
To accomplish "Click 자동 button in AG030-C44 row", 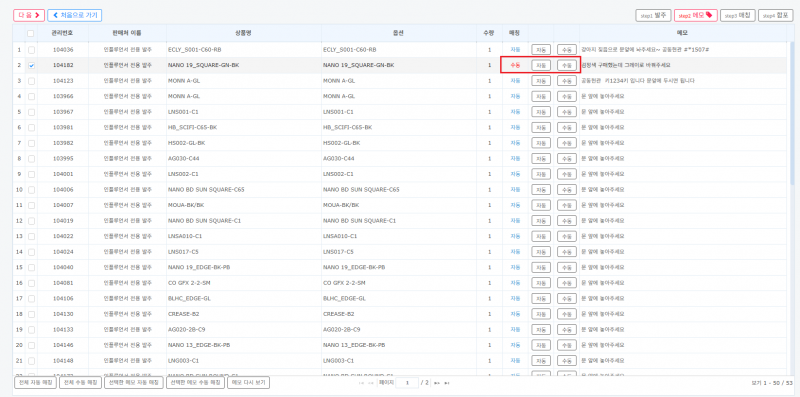I will pyautogui.click(x=541, y=158).
